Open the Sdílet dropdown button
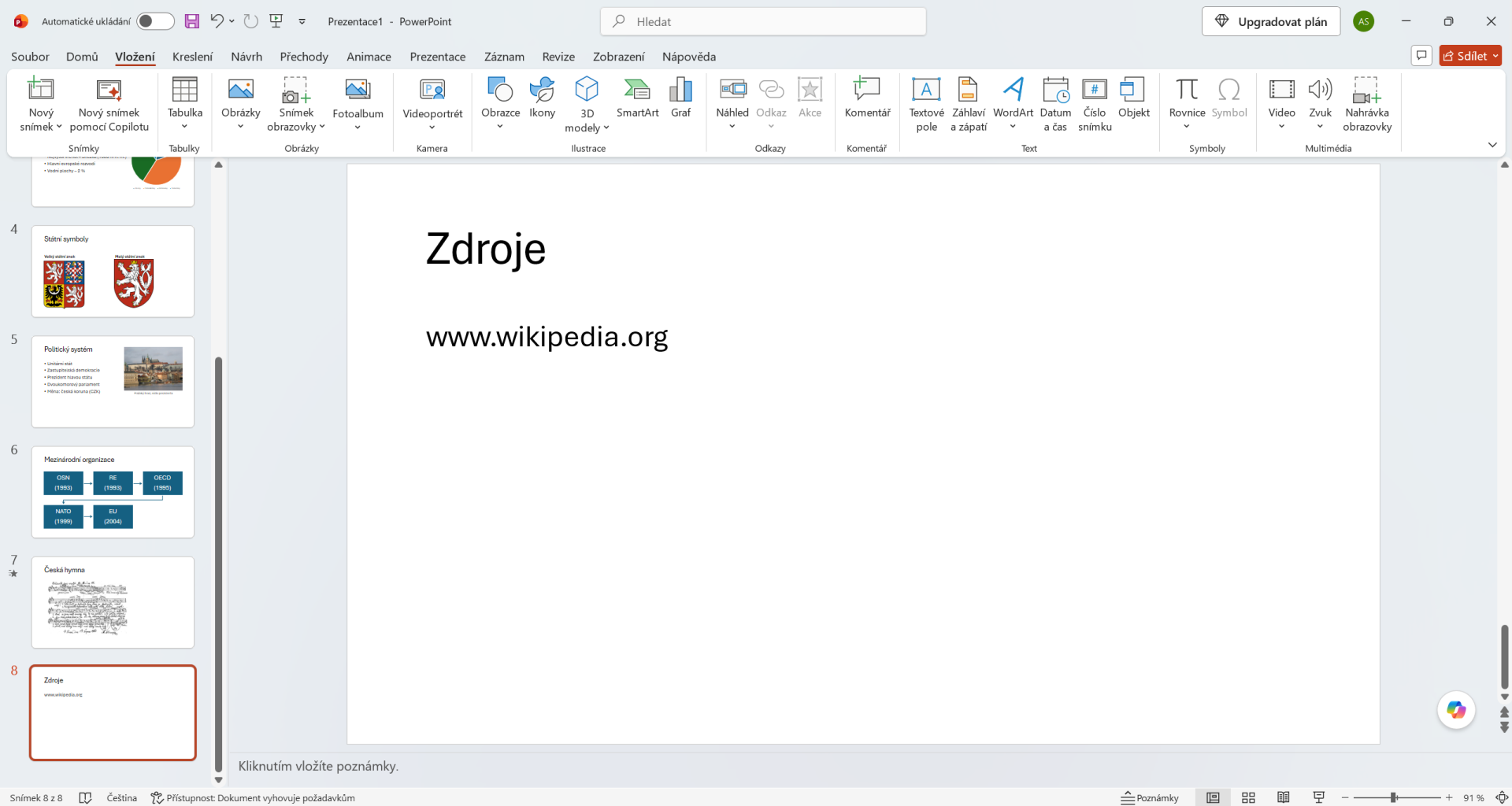 coord(1470,56)
